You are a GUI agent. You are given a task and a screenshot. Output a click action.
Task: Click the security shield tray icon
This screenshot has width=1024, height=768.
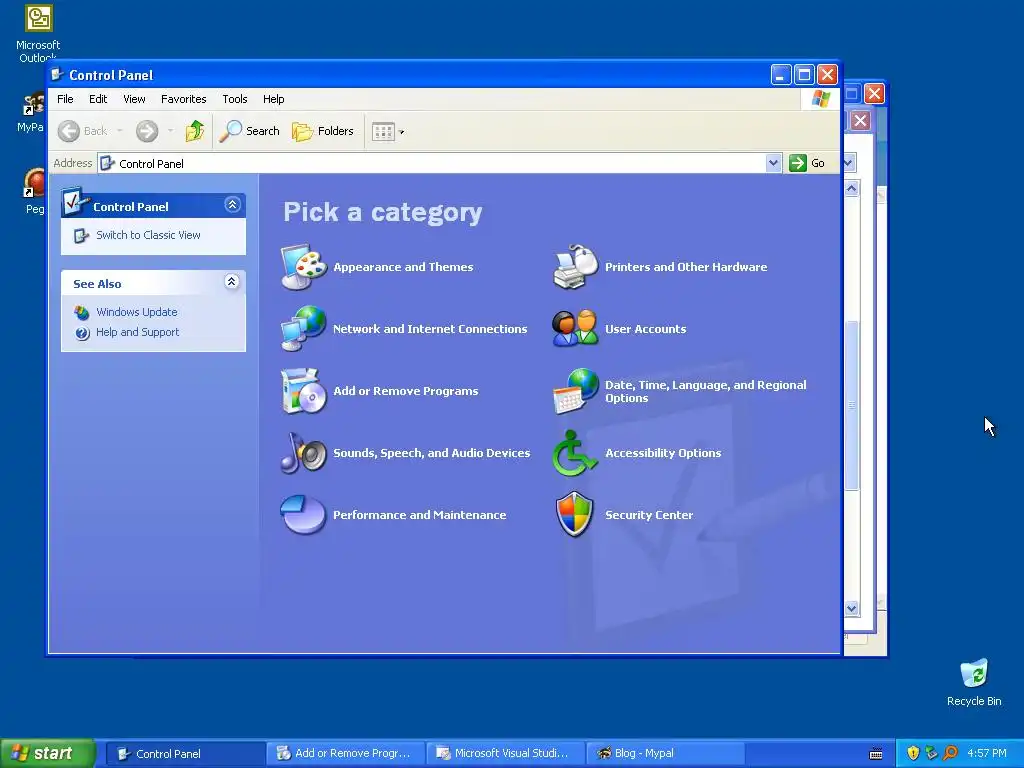click(913, 753)
